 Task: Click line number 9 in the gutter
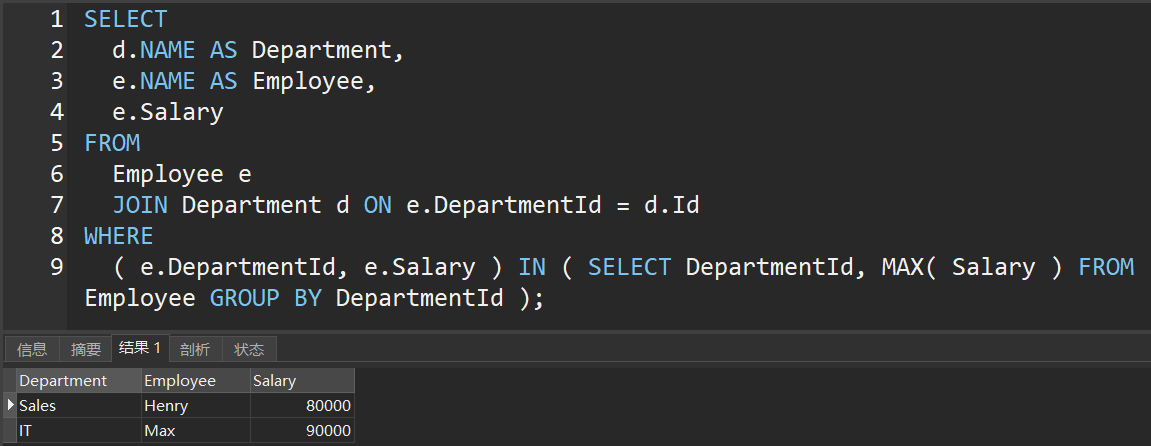point(56,267)
